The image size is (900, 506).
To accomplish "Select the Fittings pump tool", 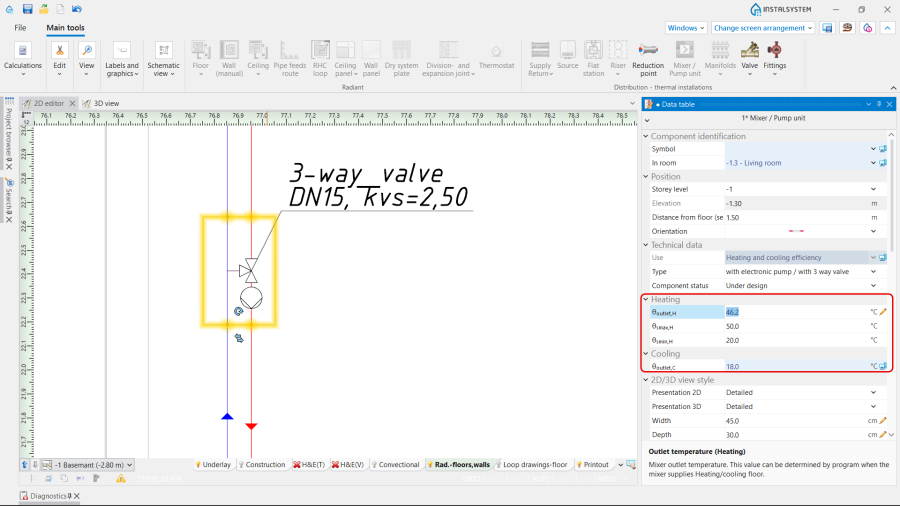I will tap(774, 59).
